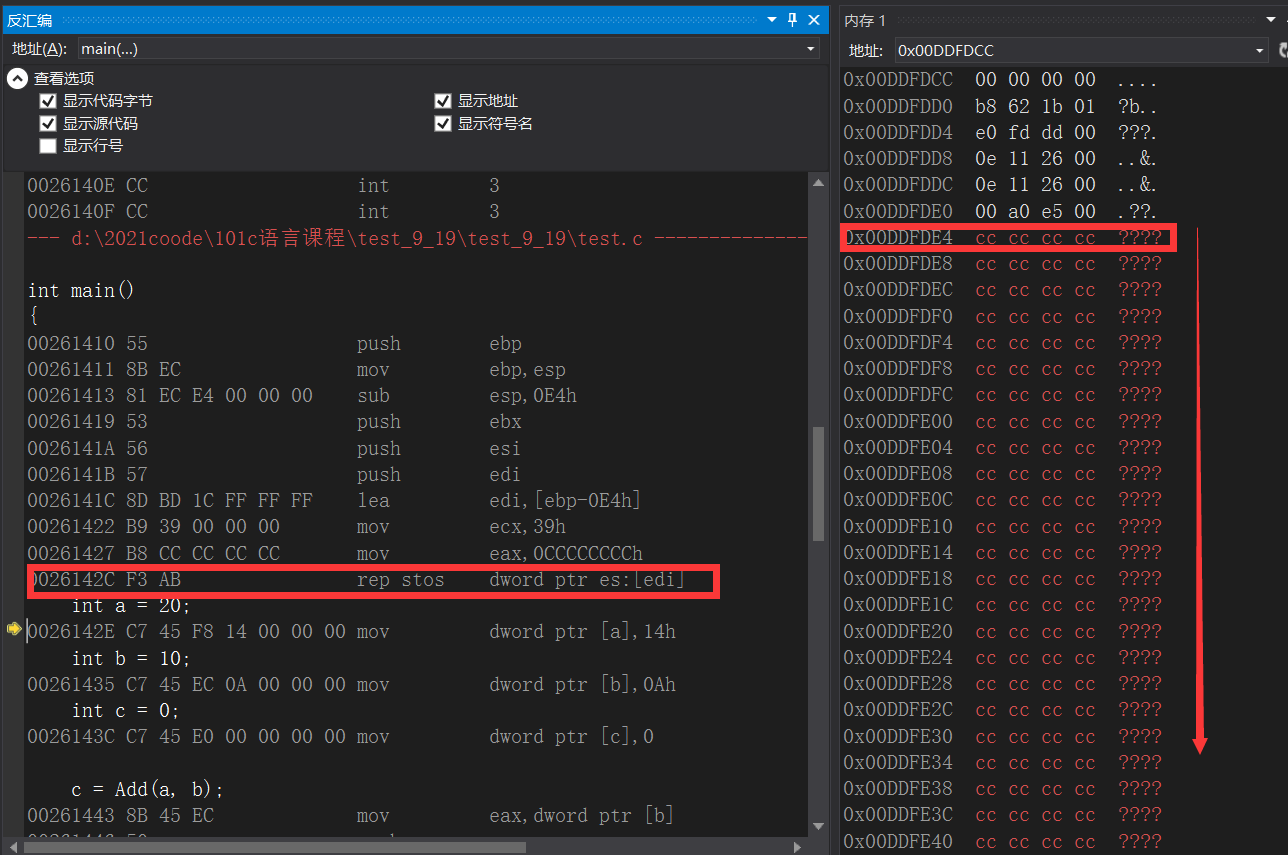Click memory row 0x00DDFDDC
Image resolution: width=1288 pixels, height=855 pixels.
[x=1001, y=184]
